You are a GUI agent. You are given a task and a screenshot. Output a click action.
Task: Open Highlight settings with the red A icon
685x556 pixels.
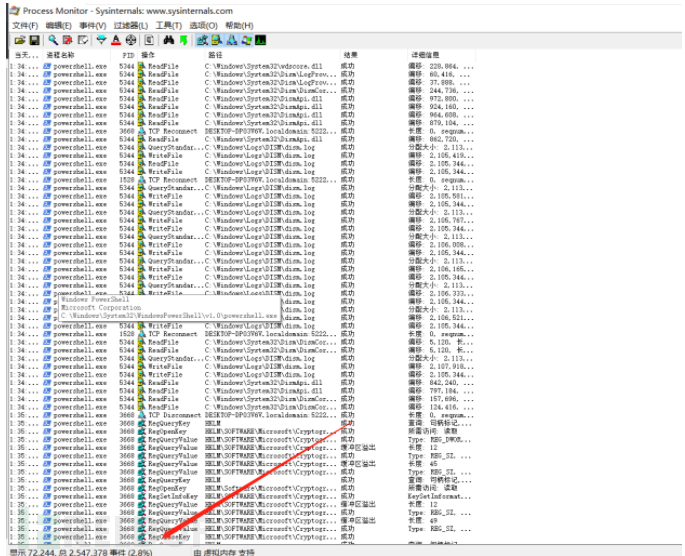(116, 40)
